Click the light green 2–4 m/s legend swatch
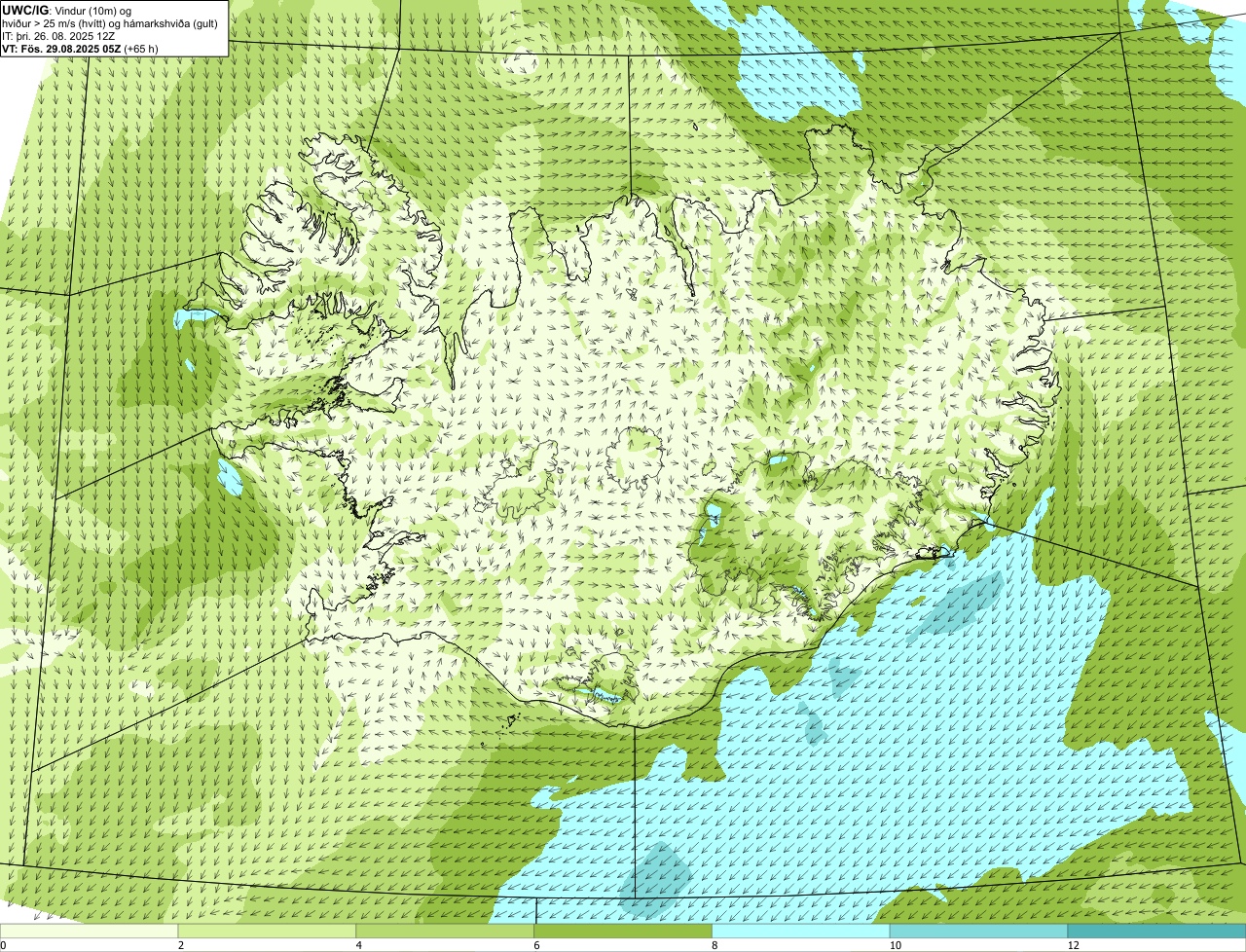 (268, 931)
